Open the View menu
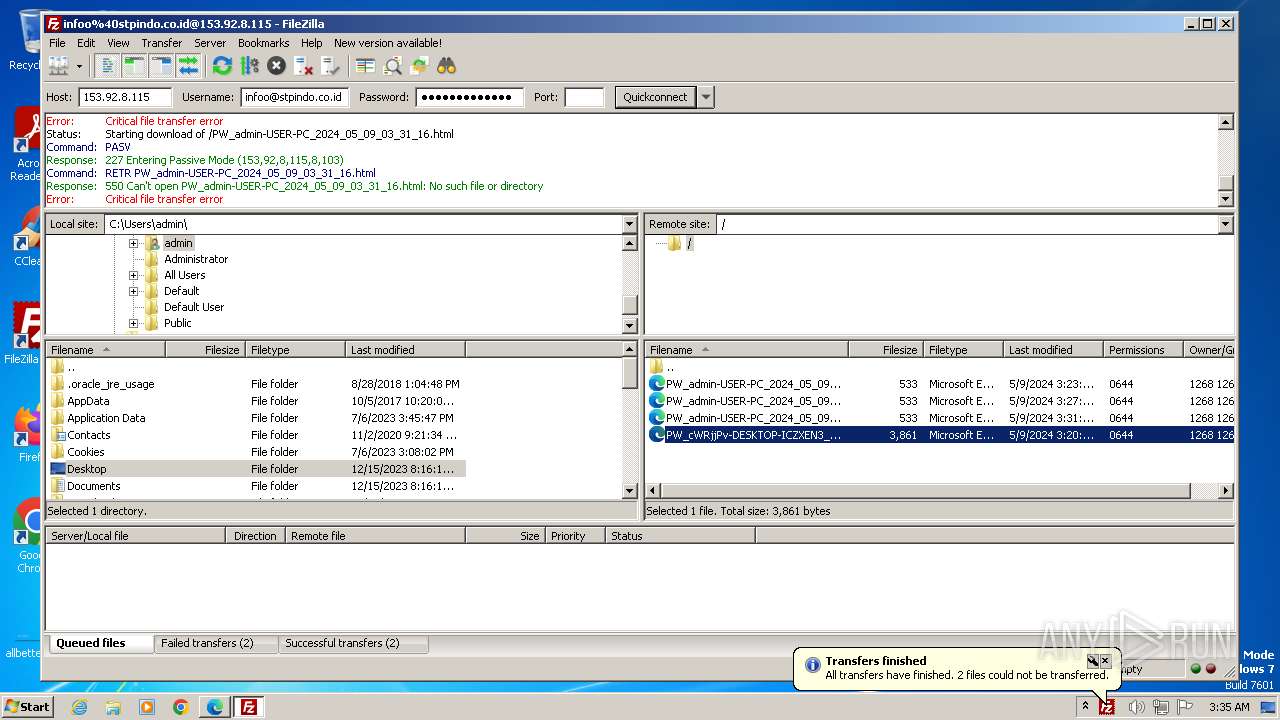 (x=118, y=43)
